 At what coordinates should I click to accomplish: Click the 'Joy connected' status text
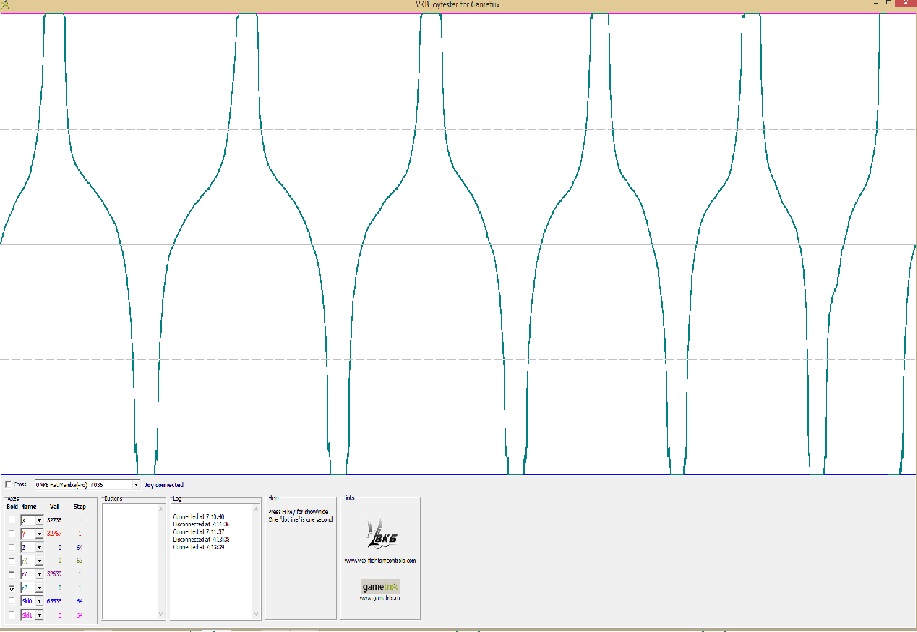[x=164, y=485]
